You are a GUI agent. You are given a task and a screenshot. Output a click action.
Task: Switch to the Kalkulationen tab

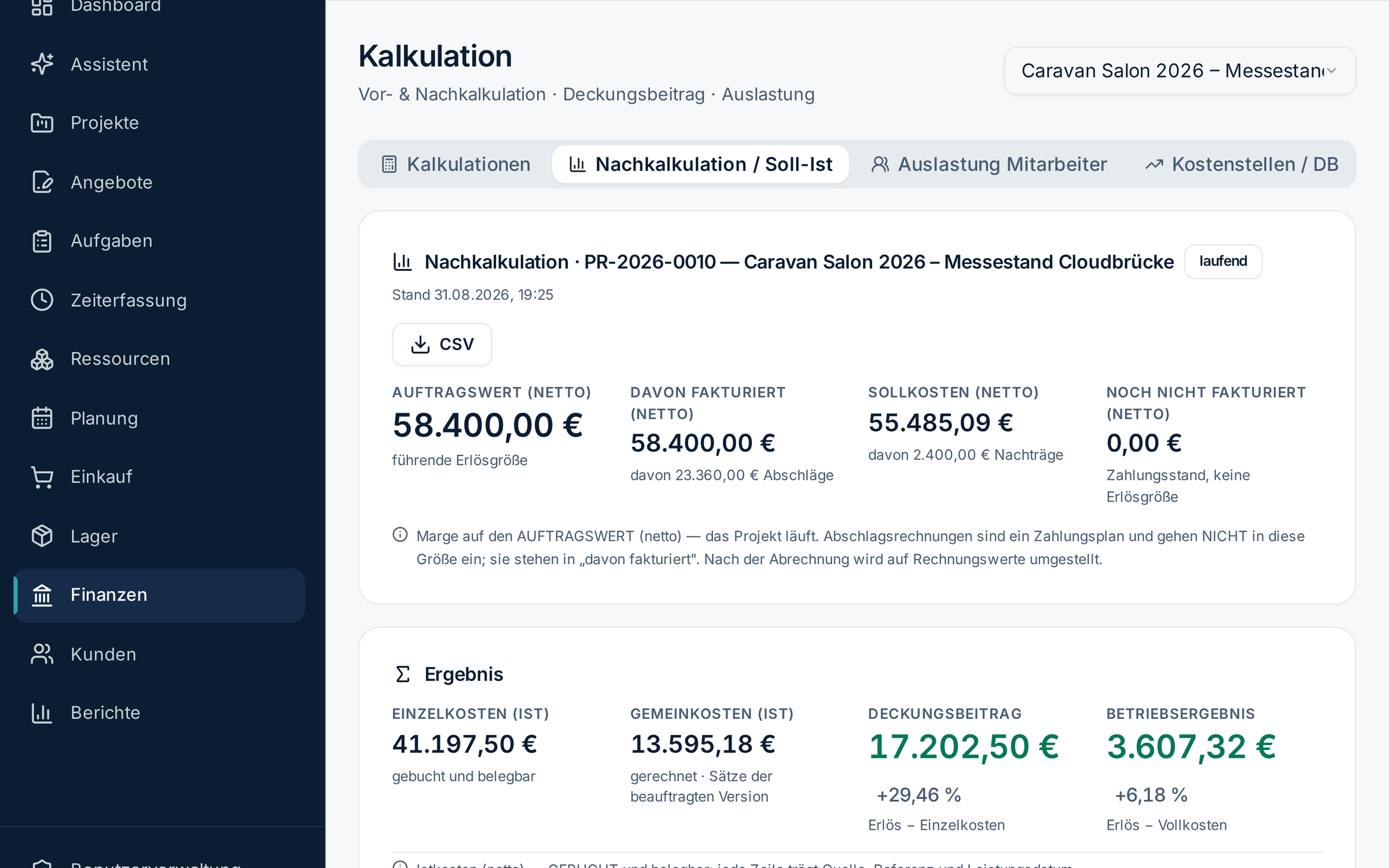pyautogui.click(x=456, y=164)
